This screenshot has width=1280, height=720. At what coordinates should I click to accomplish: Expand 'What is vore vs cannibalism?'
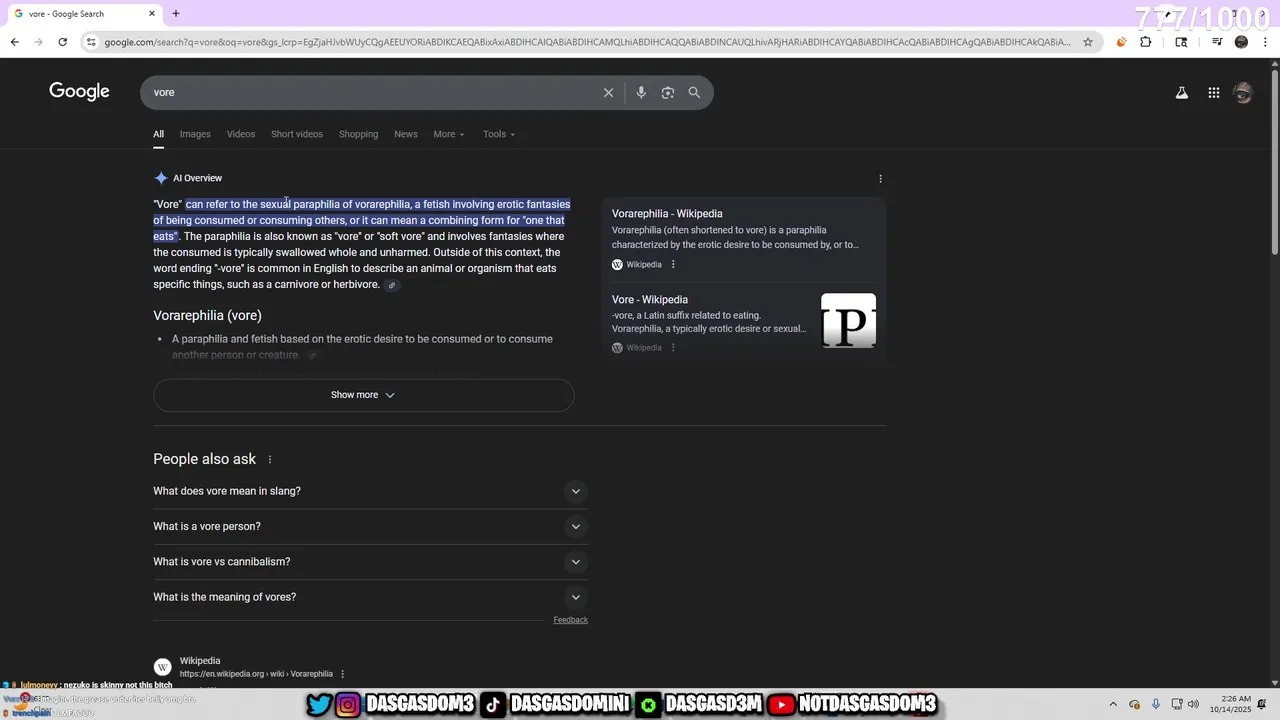pos(370,562)
